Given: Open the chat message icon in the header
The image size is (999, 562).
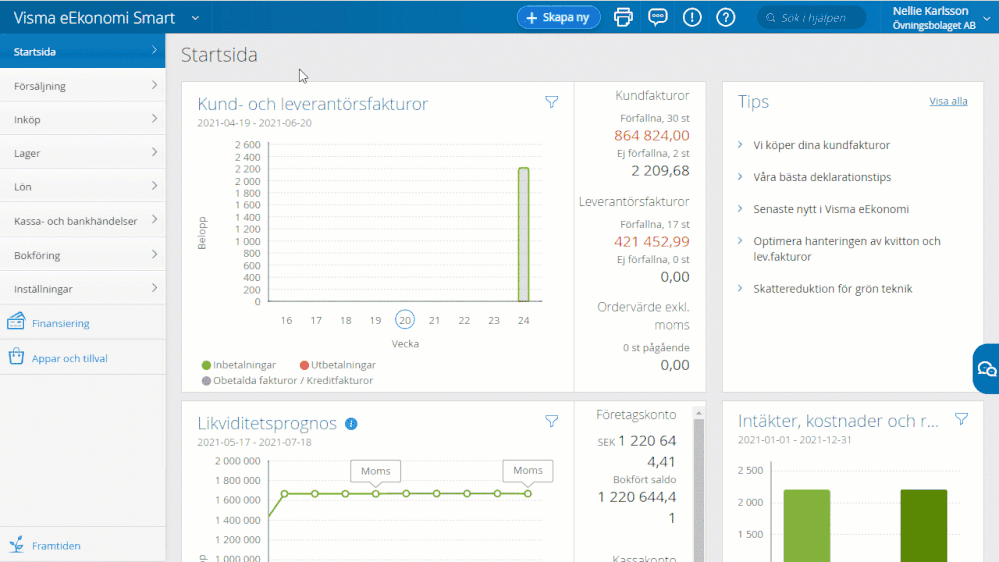Looking at the screenshot, I should (x=657, y=17).
